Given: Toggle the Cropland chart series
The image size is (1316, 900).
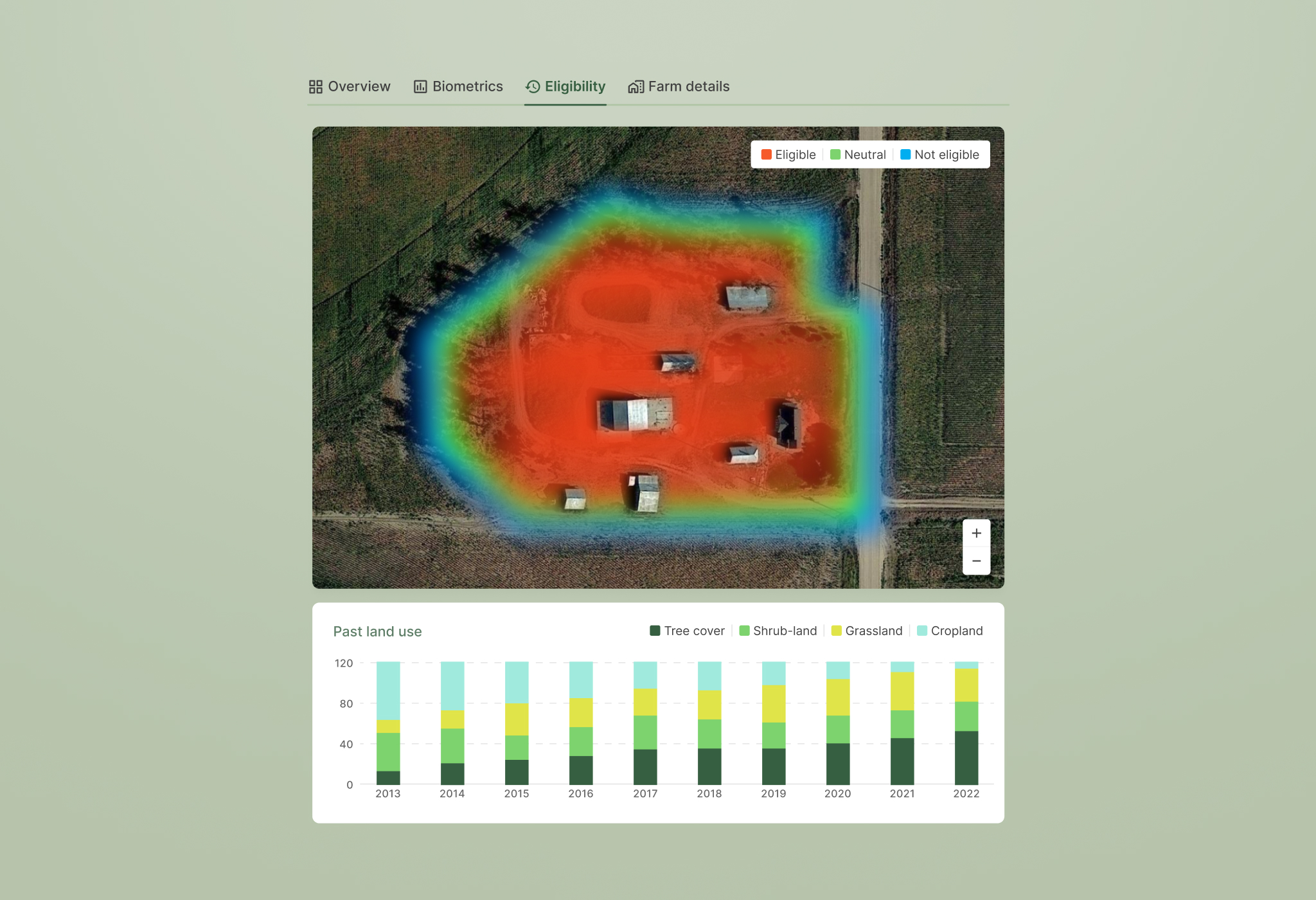Looking at the screenshot, I should [x=950, y=631].
